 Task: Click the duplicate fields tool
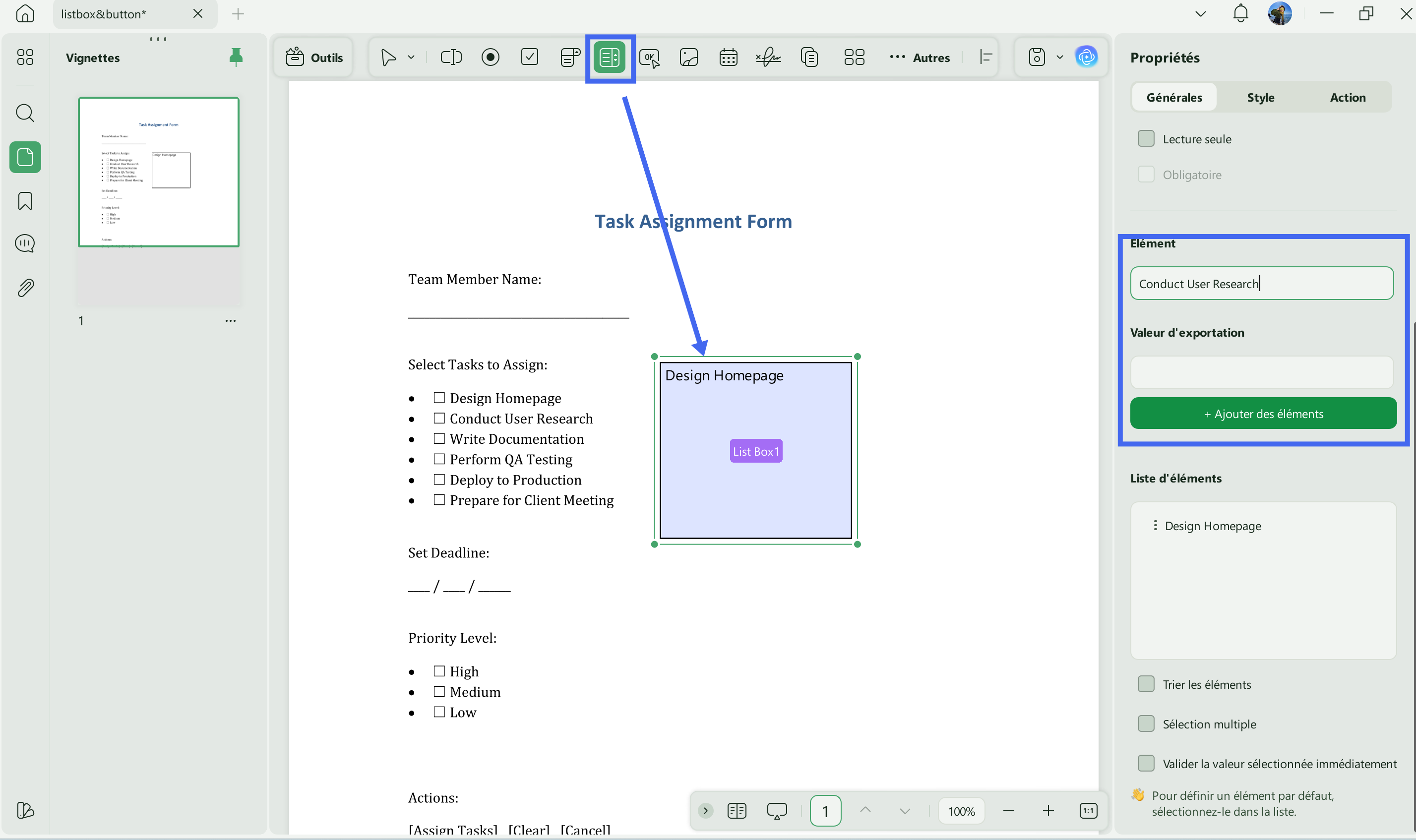(x=809, y=57)
